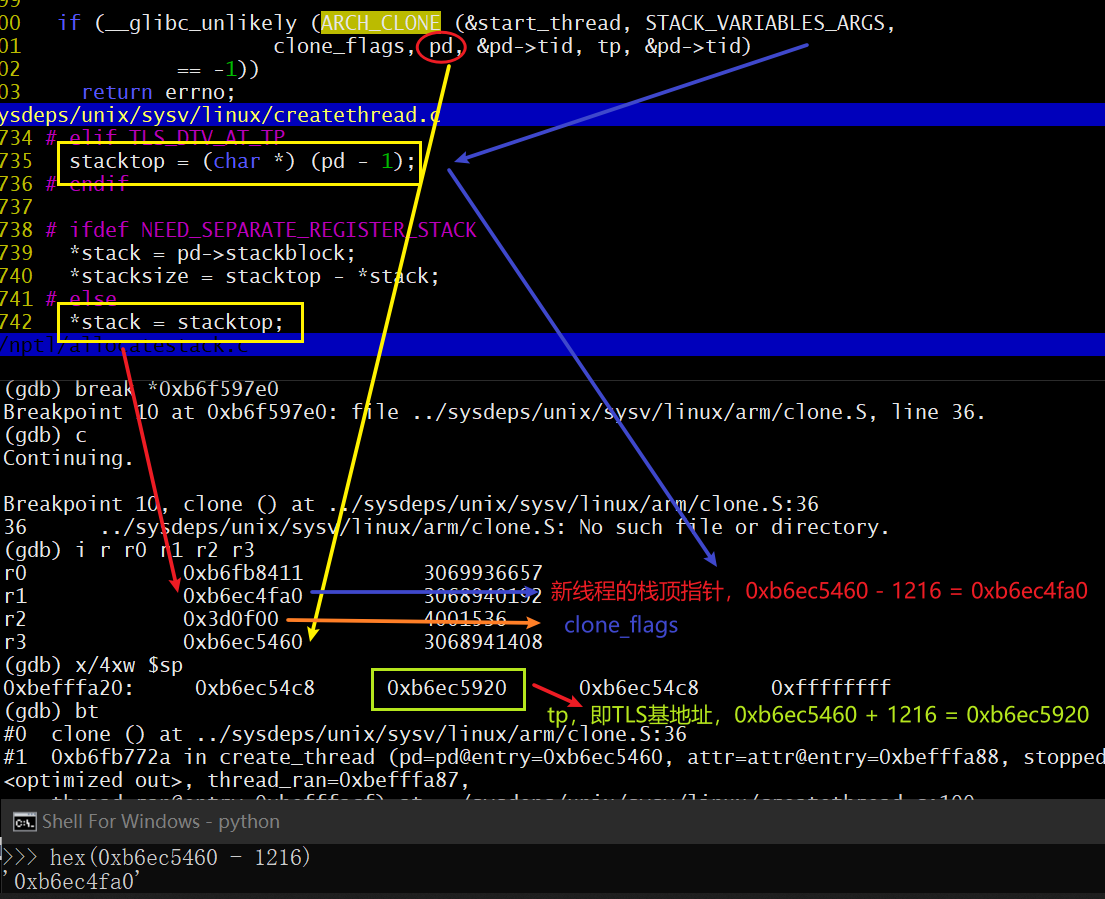Click r1 value 0xb6ec4fa0
1105x899 pixels.
coord(243,596)
